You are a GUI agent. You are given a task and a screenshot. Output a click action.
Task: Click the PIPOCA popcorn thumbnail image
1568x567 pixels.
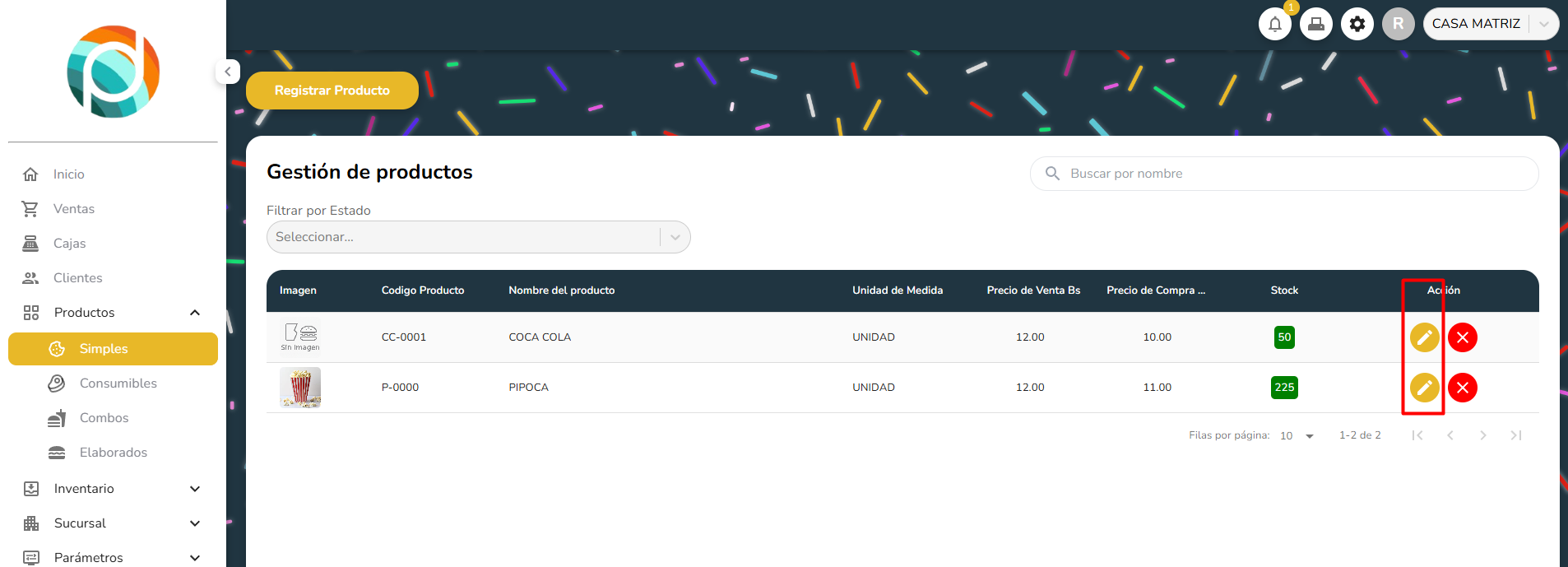pyautogui.click(x=300, y=388)
